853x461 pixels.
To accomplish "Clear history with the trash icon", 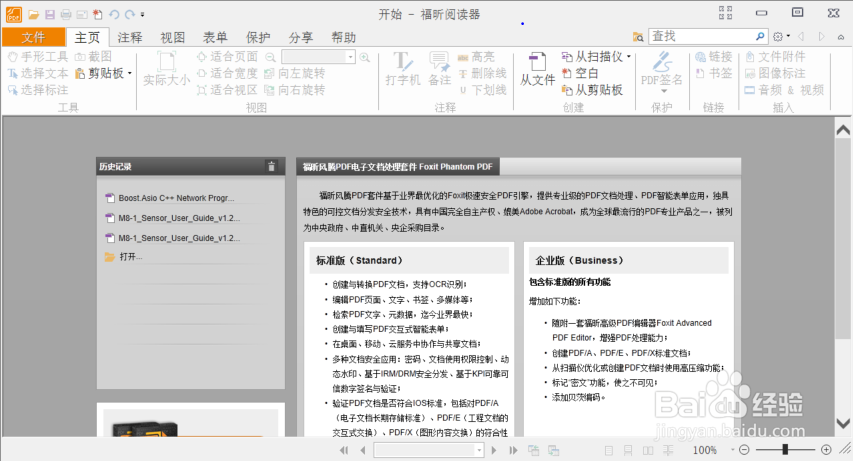I will 271,167.
